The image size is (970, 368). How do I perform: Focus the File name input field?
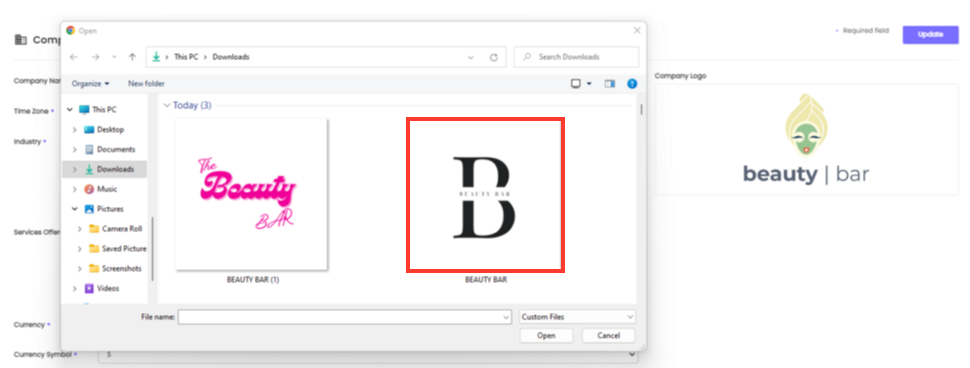coord(345,317)
